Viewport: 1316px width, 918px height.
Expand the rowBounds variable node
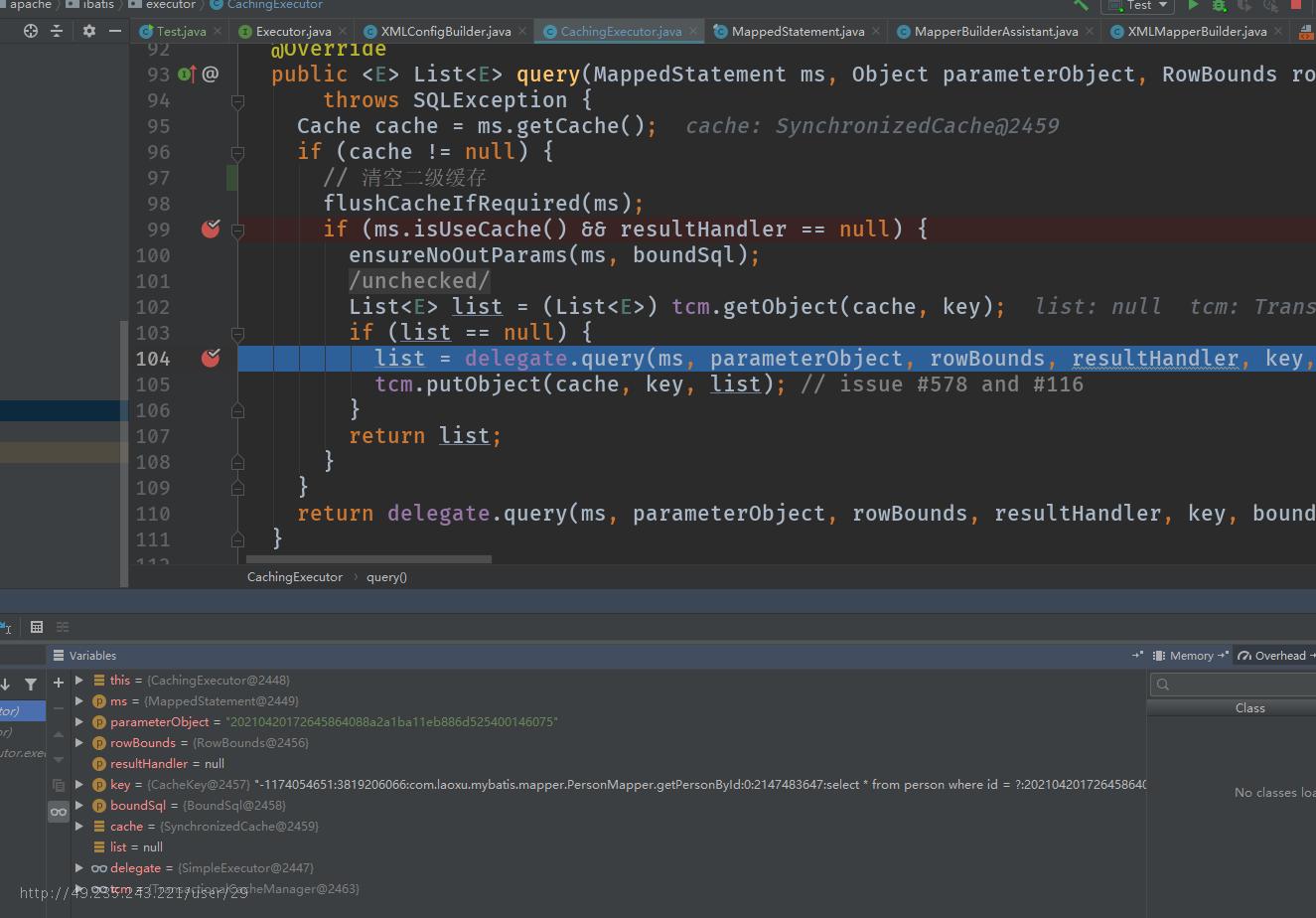(x=79, y=743)
